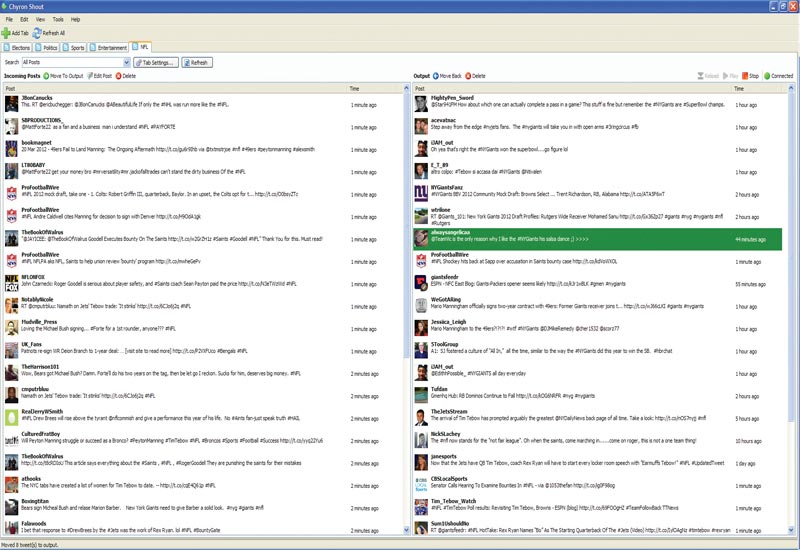Viewport: 800px width, 550px height.
Task: Click the NFLonFOX avatar in incoming posts
Action: 12,284
